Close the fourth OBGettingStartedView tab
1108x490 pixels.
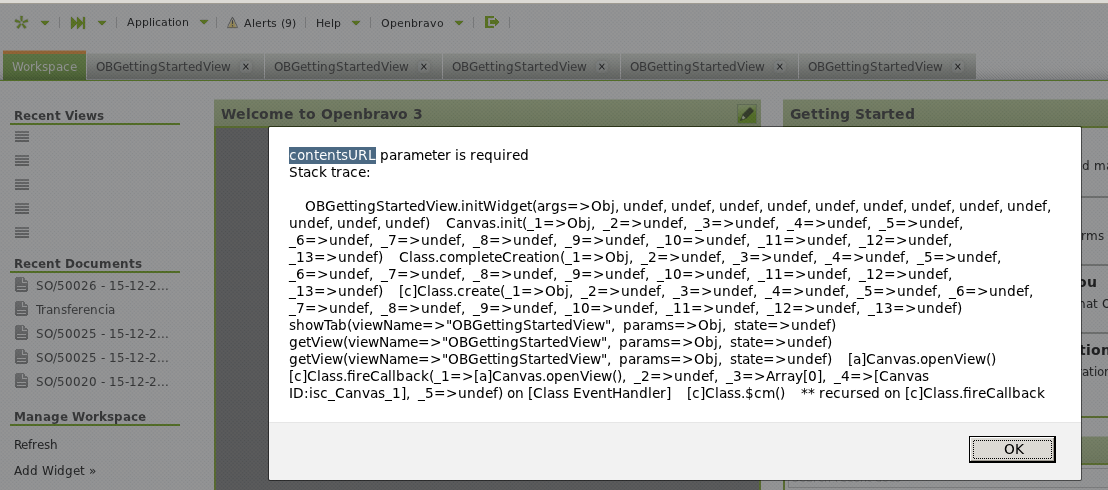pyautogui.click(x=780, y=66)
